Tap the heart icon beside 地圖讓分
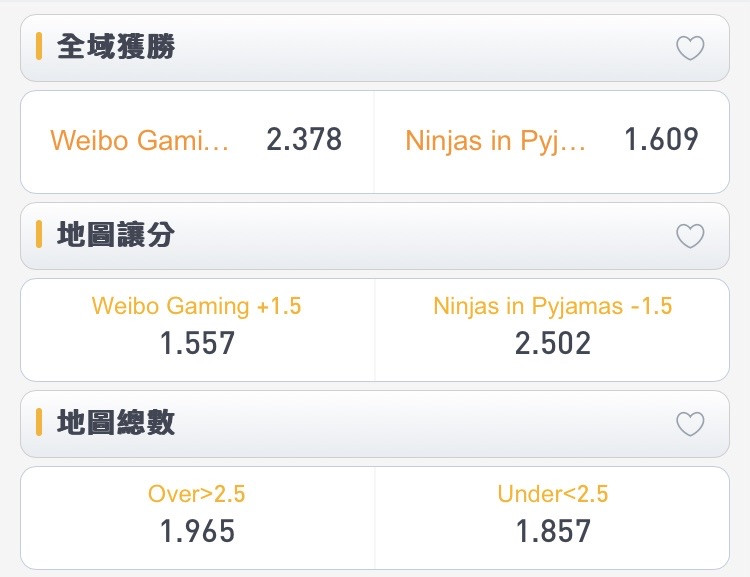The width and height of the screenshot is (750, 577). pos(690,236)
